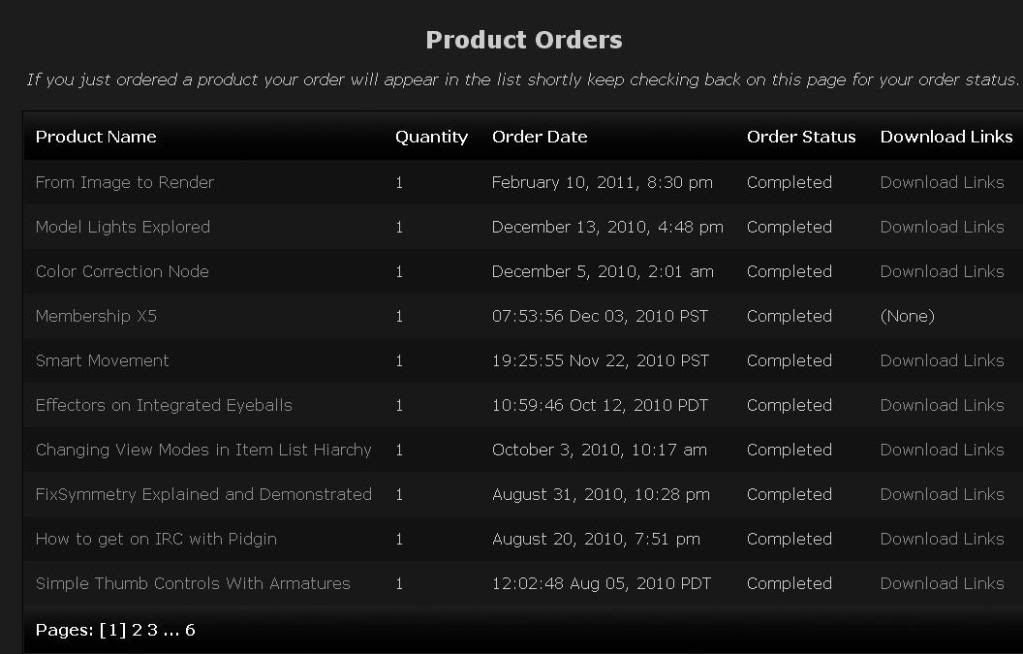Viewport: 1023px width, 654px height.
Task: Click Download Links for Color Correction Node
Action: click(941, 271)
